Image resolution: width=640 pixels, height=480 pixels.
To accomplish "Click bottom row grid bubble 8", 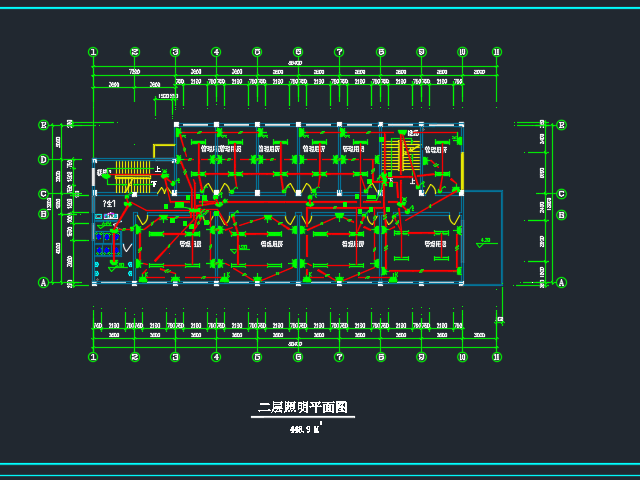I will tap(381, 357).
